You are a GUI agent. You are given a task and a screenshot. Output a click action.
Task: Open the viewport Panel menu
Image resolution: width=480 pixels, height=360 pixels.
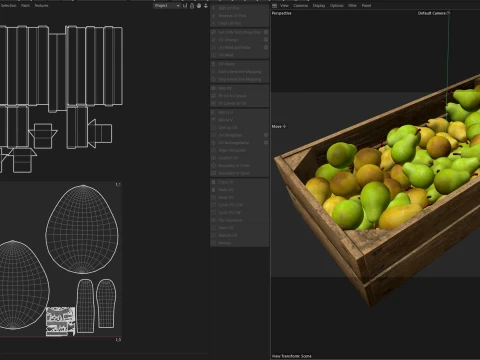click(x=366, y=6)
